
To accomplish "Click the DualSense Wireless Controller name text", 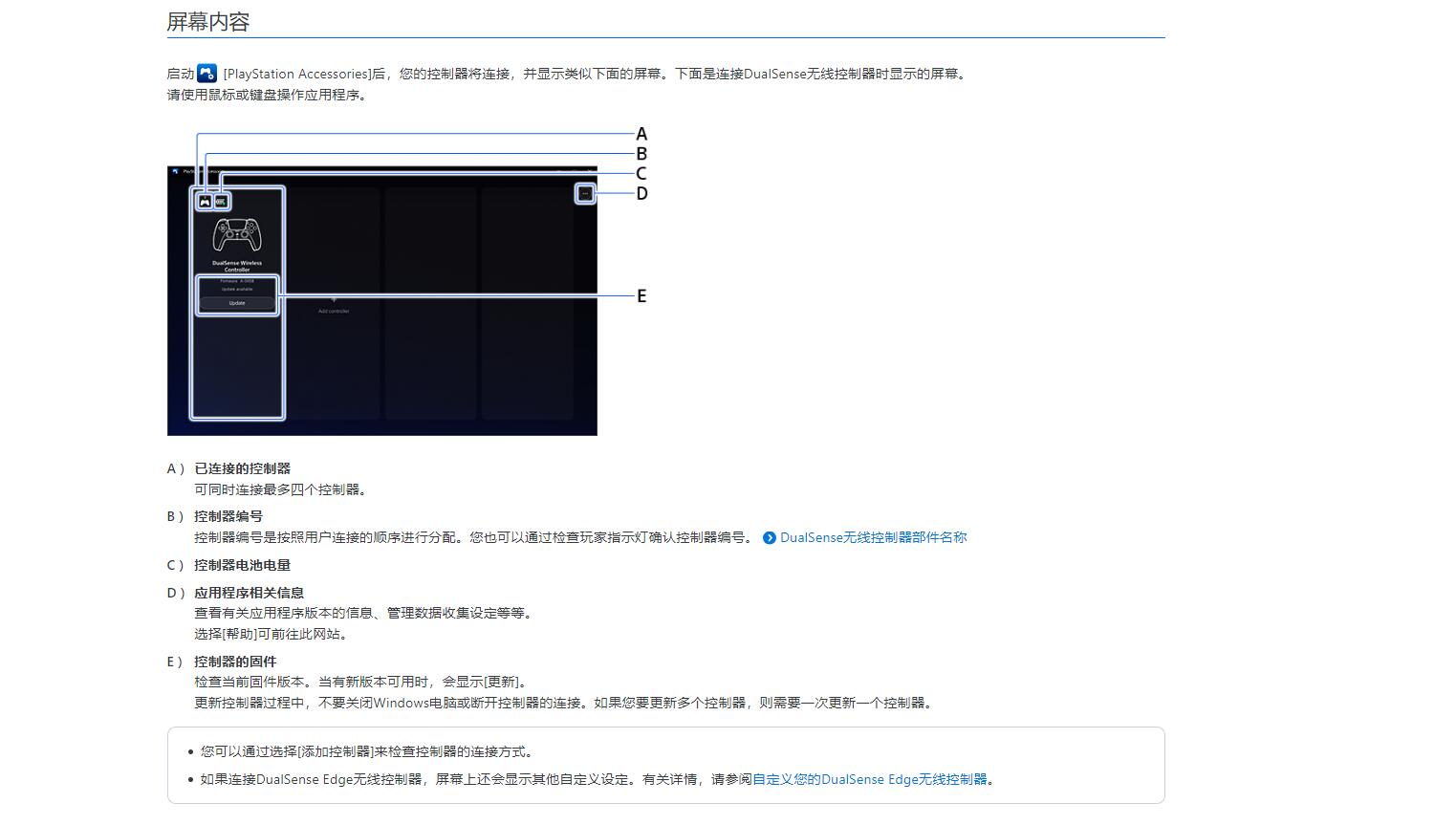I will coord(236,267).
